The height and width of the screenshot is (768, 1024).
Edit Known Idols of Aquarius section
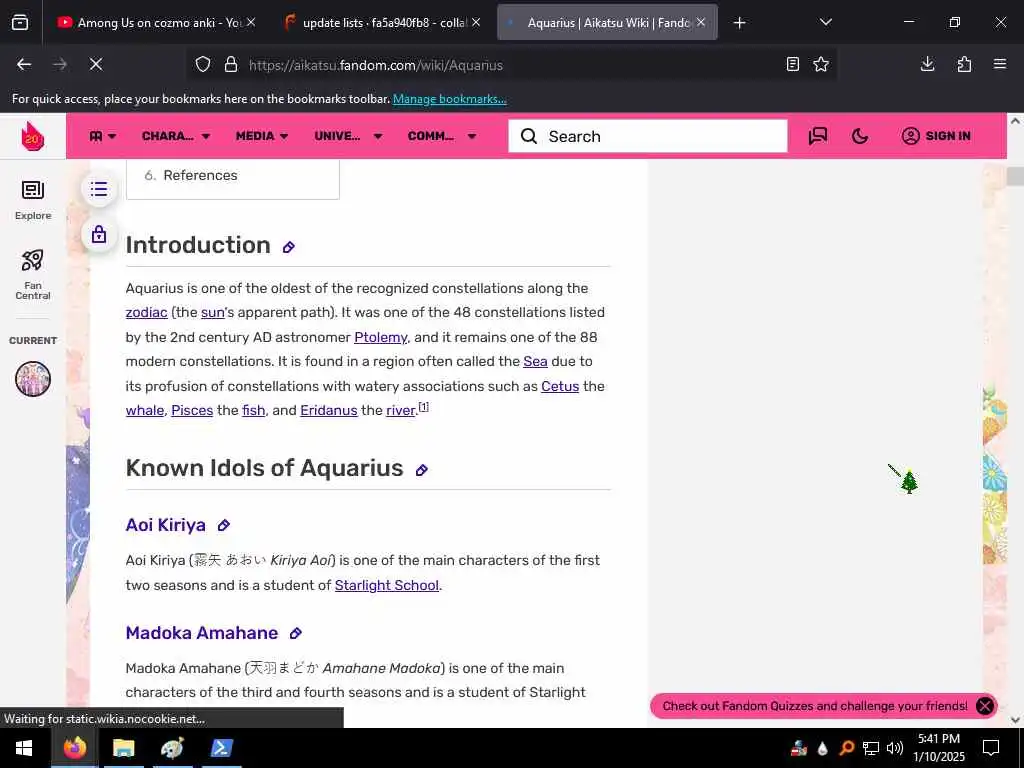(x=422, y=470)
